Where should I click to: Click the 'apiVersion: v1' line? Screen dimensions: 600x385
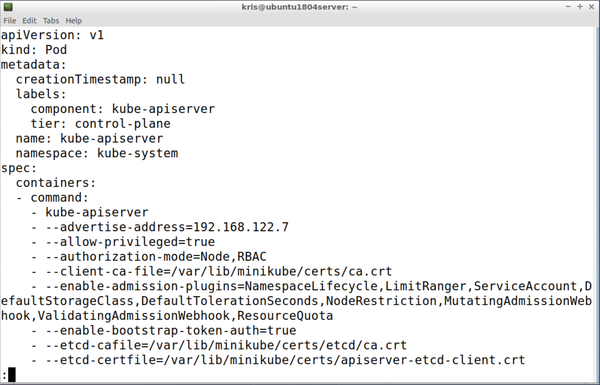pyautogui.click(x=52, y=35)
